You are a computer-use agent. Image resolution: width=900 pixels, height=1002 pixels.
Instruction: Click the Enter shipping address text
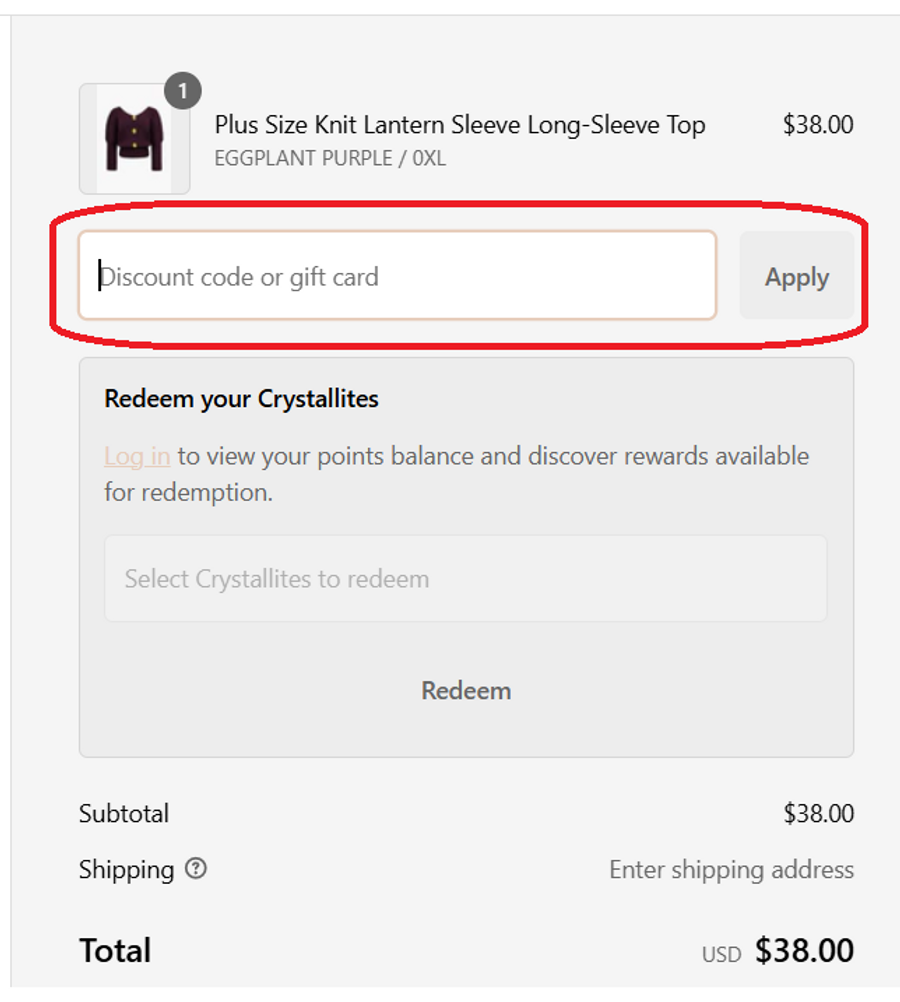731,870
